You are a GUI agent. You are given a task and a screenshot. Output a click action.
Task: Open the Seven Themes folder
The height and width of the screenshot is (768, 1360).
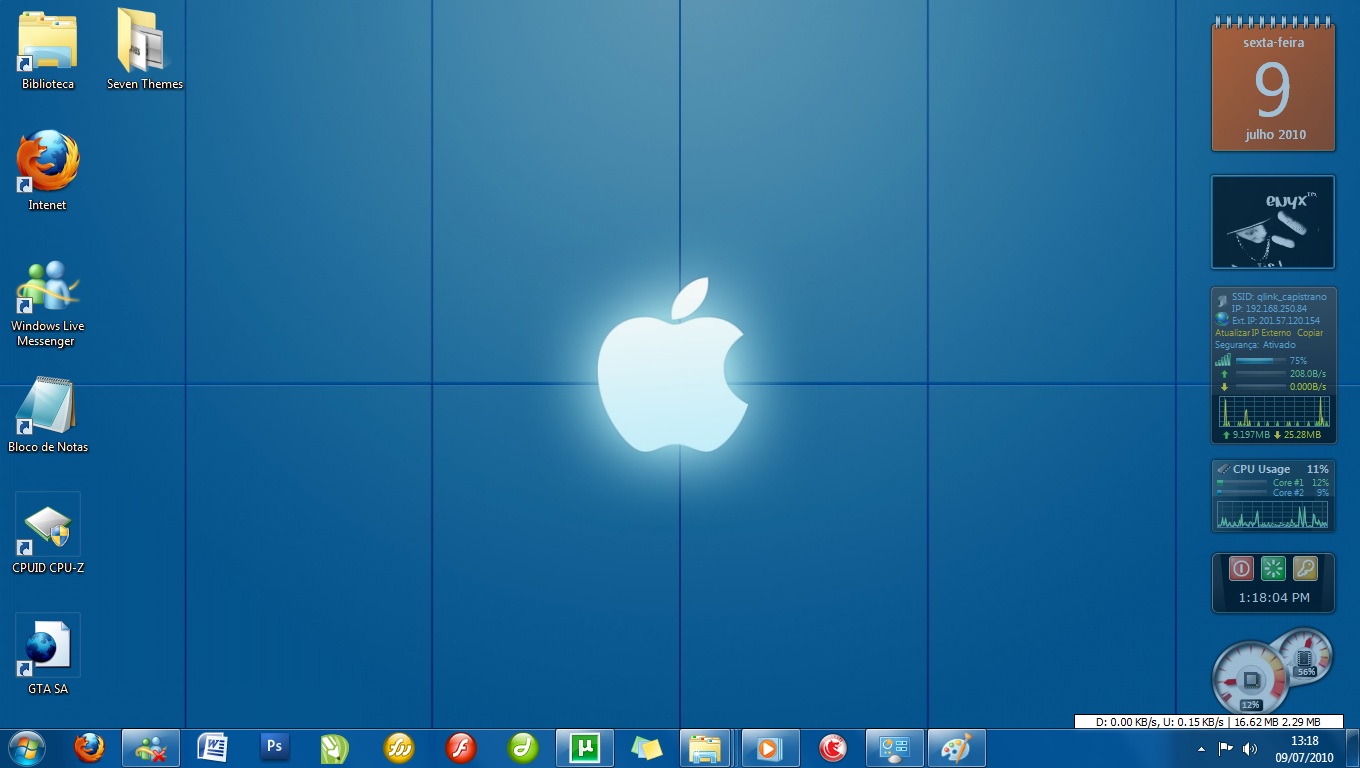click(x=144, y=50)
